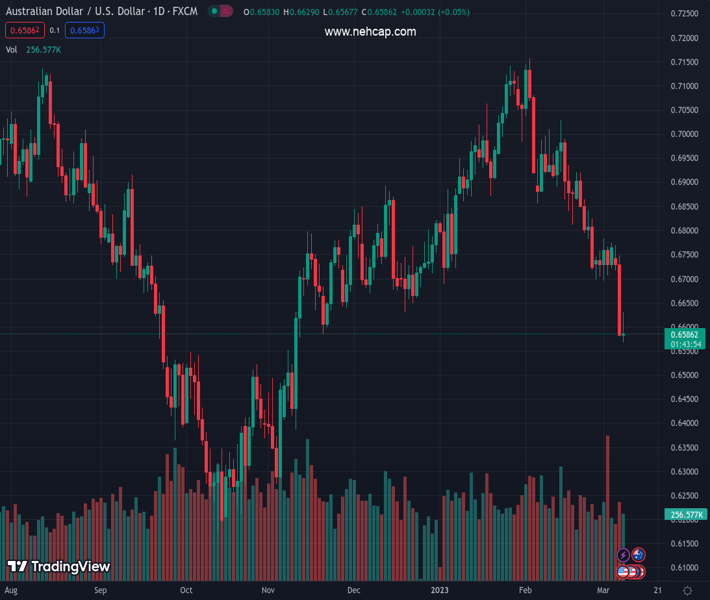Click the Oct label on time axis

[x=186, y=591]
